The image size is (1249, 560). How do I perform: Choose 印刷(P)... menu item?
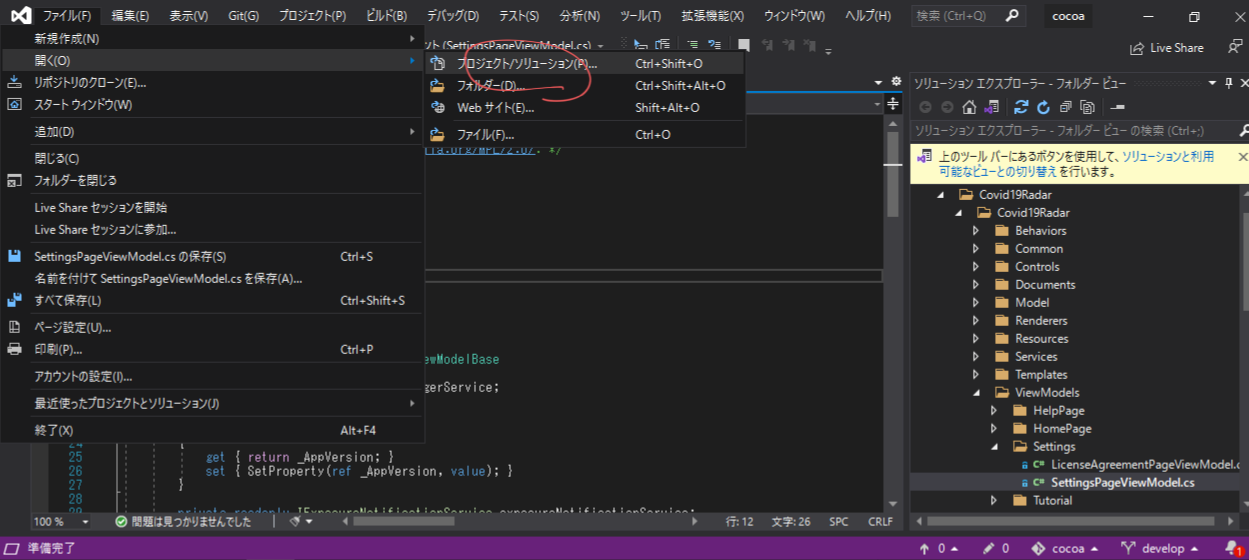coord(212,349)
